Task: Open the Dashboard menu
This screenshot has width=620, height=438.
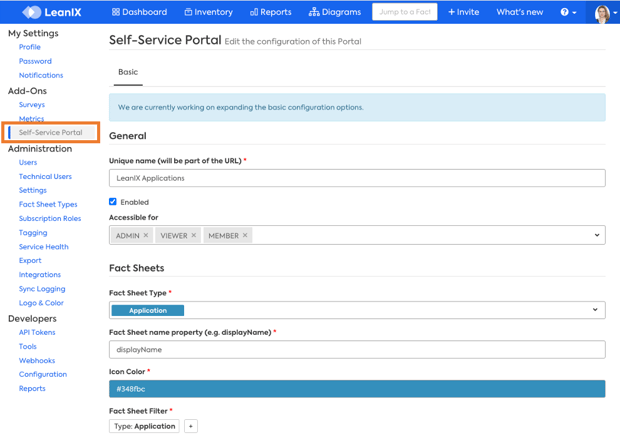Action: 139,12
